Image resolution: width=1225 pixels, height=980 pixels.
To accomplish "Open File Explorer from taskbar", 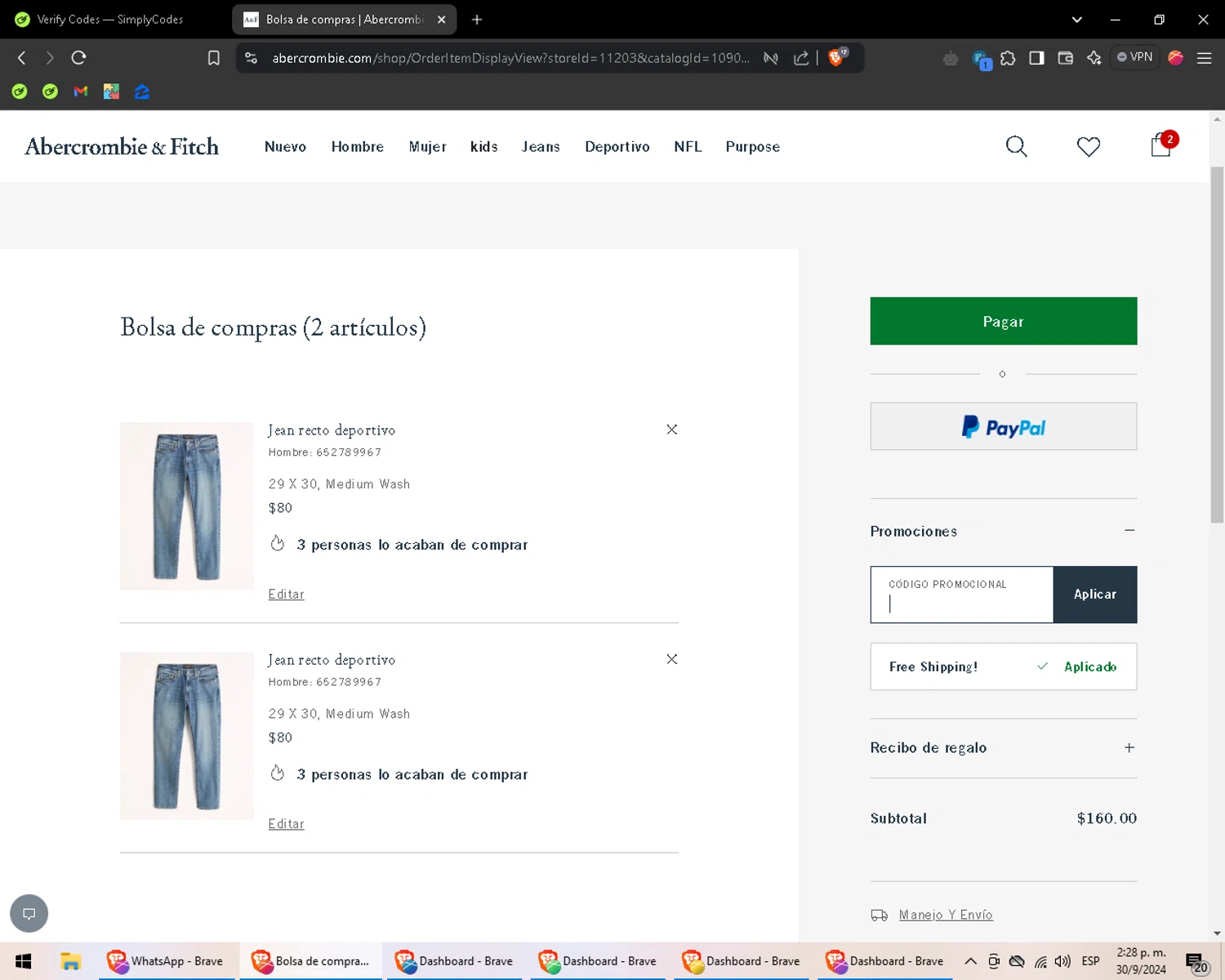I will tap(70, 961).
